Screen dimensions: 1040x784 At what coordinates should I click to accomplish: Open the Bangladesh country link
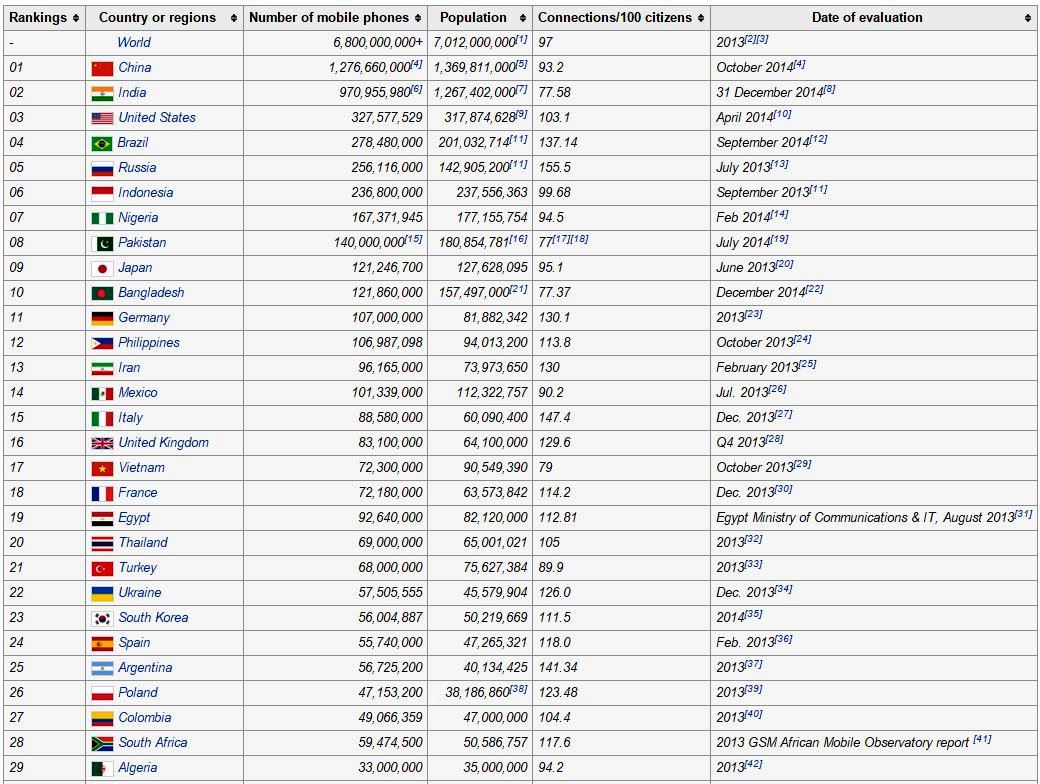[x=151, y=293]
